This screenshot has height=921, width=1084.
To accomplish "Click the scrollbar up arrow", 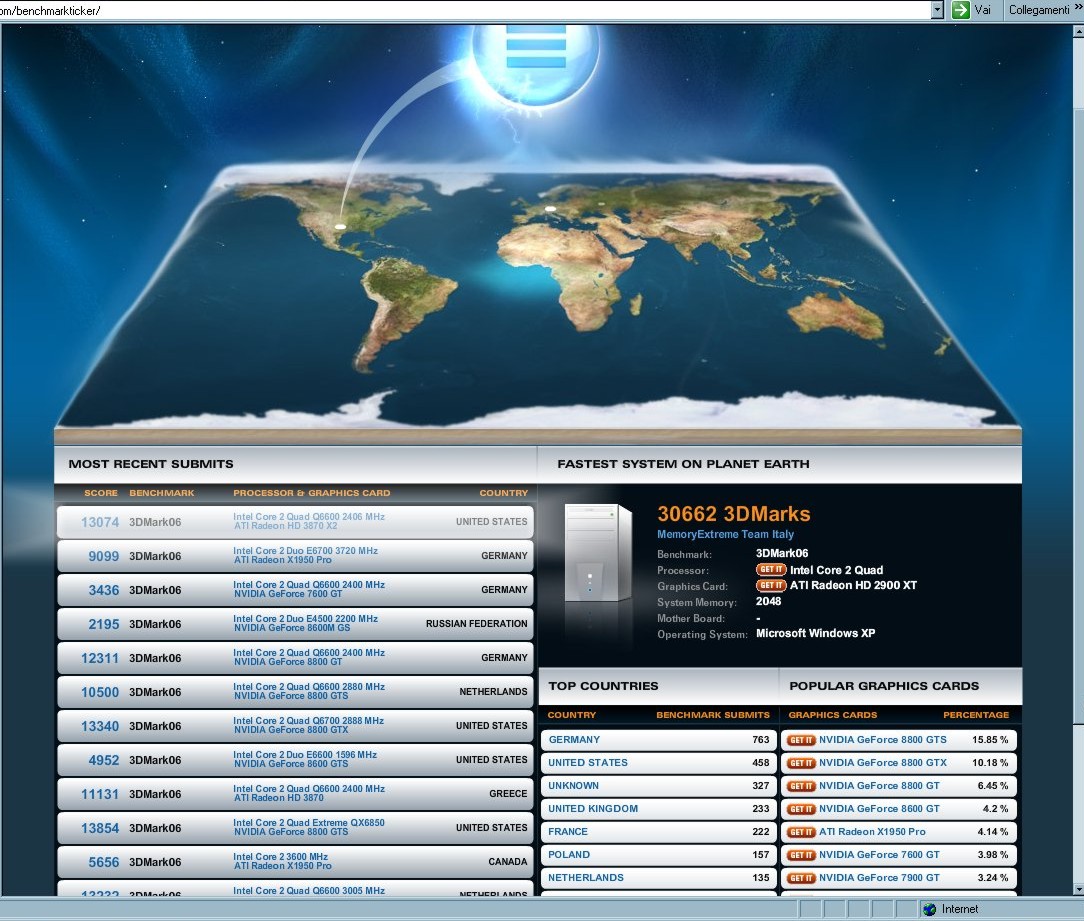I will pyautogui.click(x=1078, y=32).
